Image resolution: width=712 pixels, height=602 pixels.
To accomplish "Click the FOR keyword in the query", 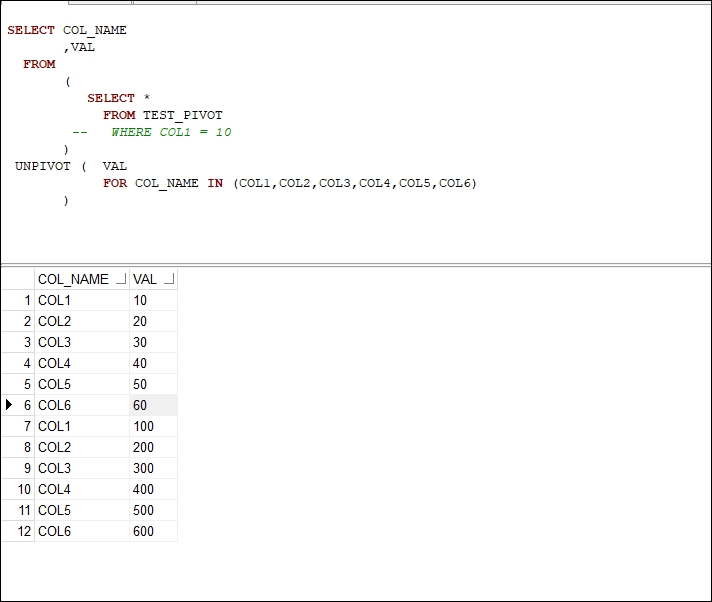I will 115,183.
